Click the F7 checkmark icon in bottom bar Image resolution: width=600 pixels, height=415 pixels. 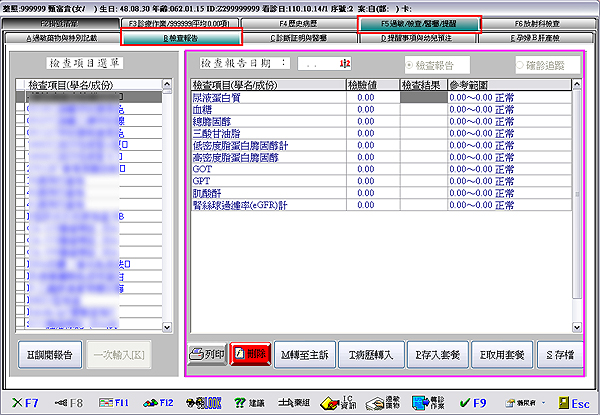[25, 402]
